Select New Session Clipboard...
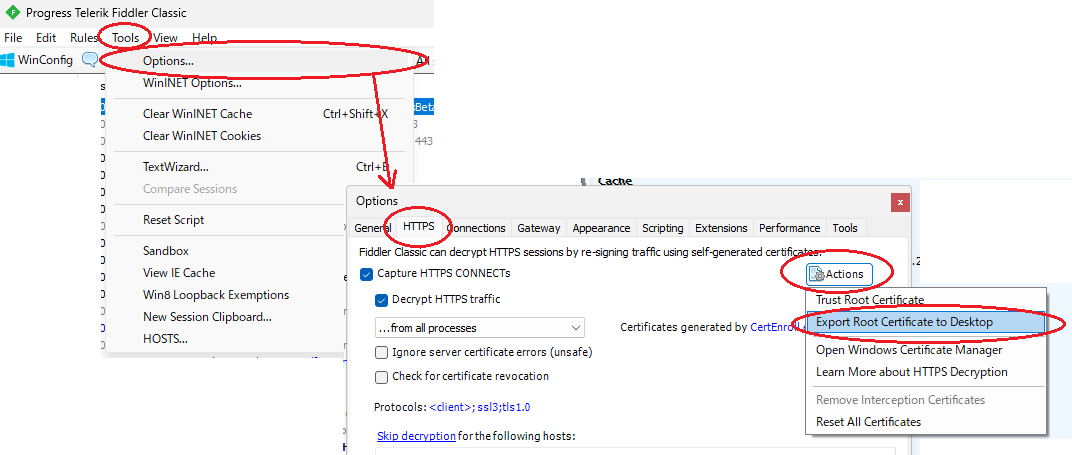This screenshot has width=1072, height=455. (x=227, y=317)
